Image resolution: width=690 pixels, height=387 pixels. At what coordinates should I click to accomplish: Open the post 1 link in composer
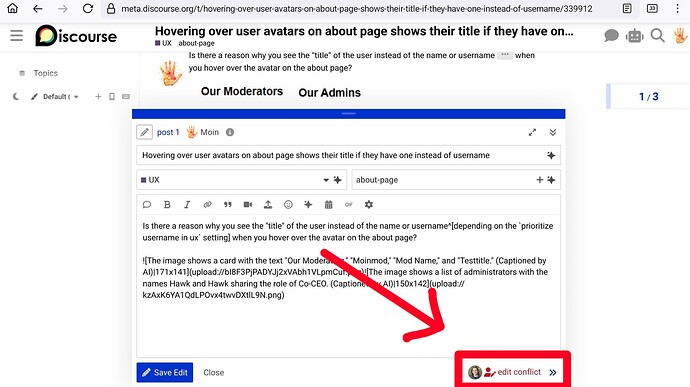click(x=168, y=132)
